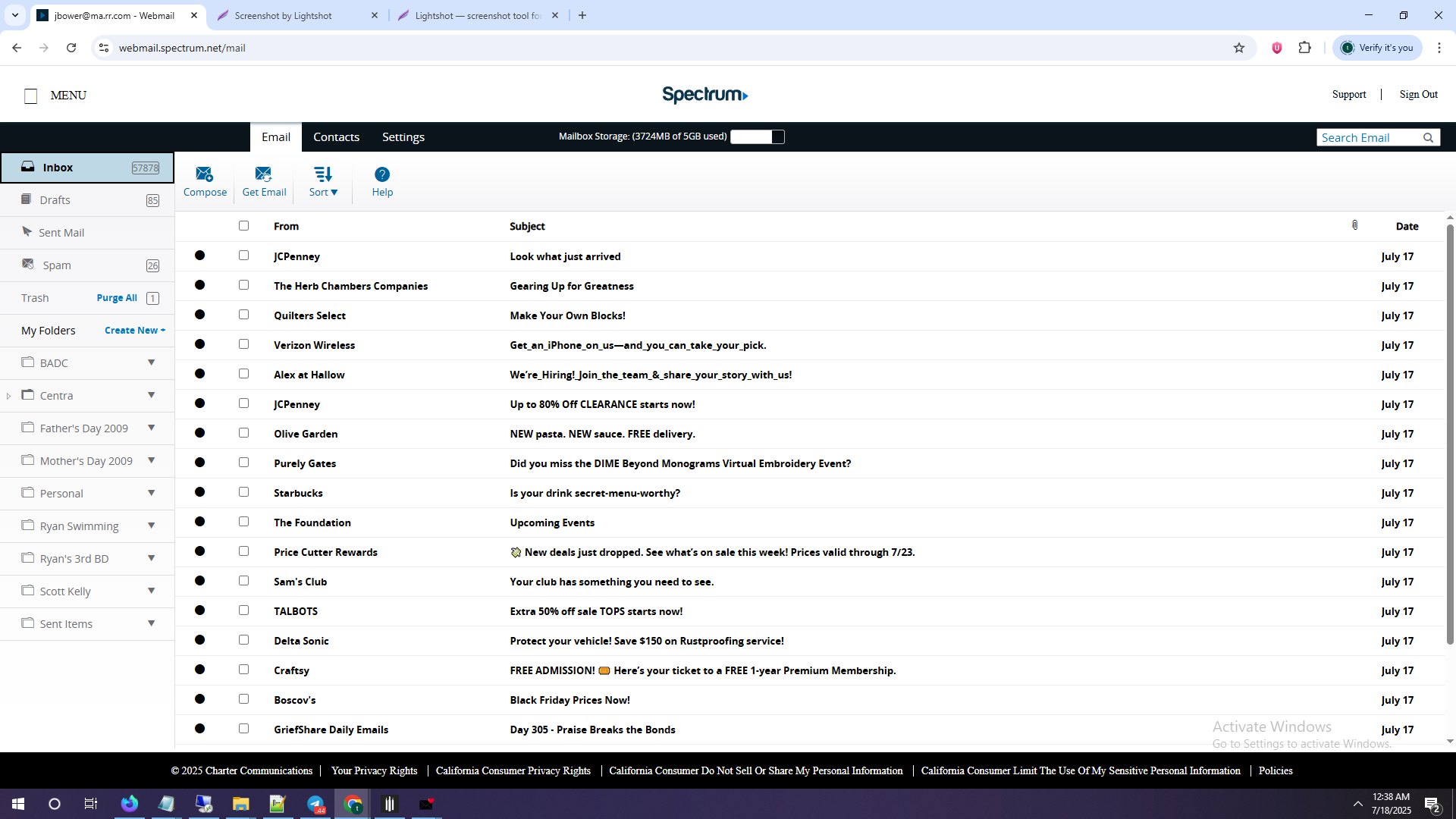Open the Windows notification center icon
This screenshot has height=819, width=1456.
[1432, 804]
